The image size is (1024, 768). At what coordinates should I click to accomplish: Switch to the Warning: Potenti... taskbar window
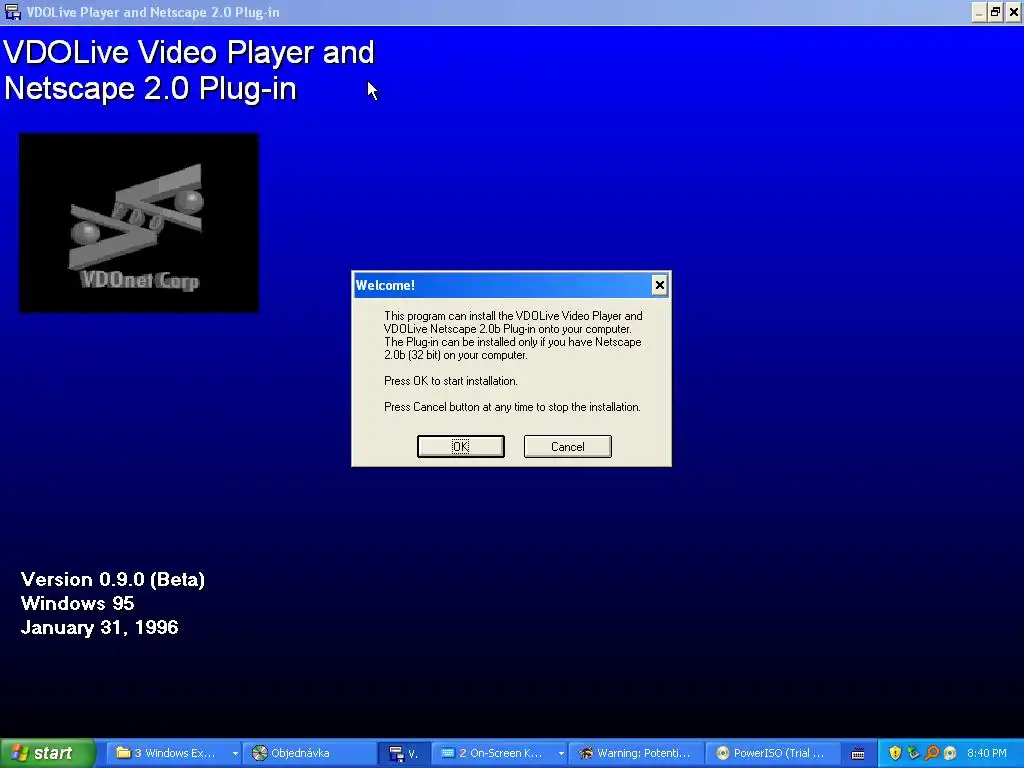[637, 753]
